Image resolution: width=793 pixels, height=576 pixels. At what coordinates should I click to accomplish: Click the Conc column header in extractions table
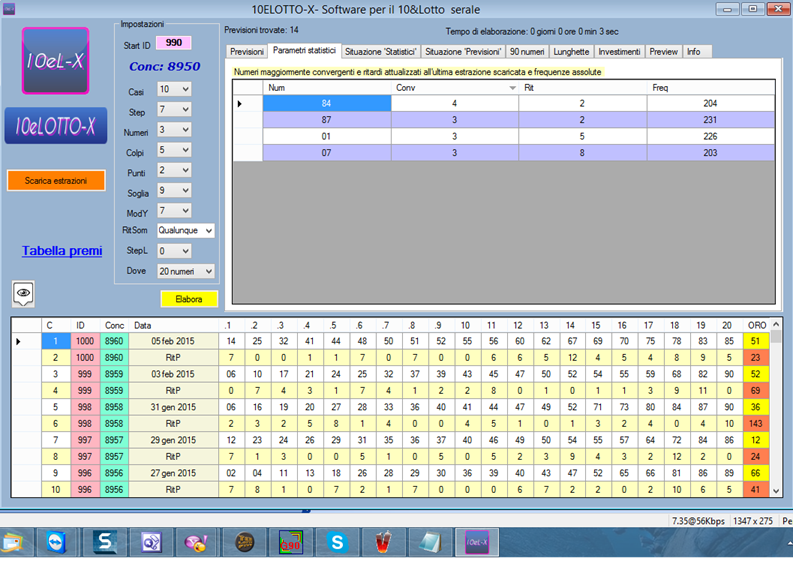114,326
